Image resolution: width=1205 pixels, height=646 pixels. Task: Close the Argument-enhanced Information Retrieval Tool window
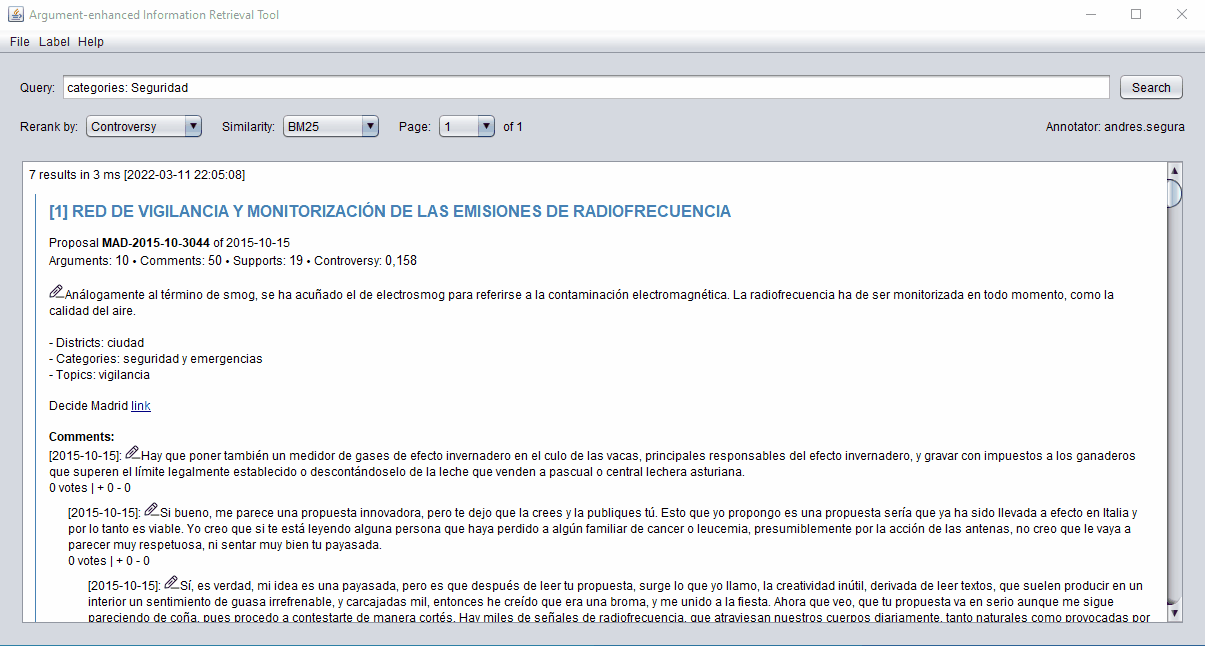(x=1182, y=14)
